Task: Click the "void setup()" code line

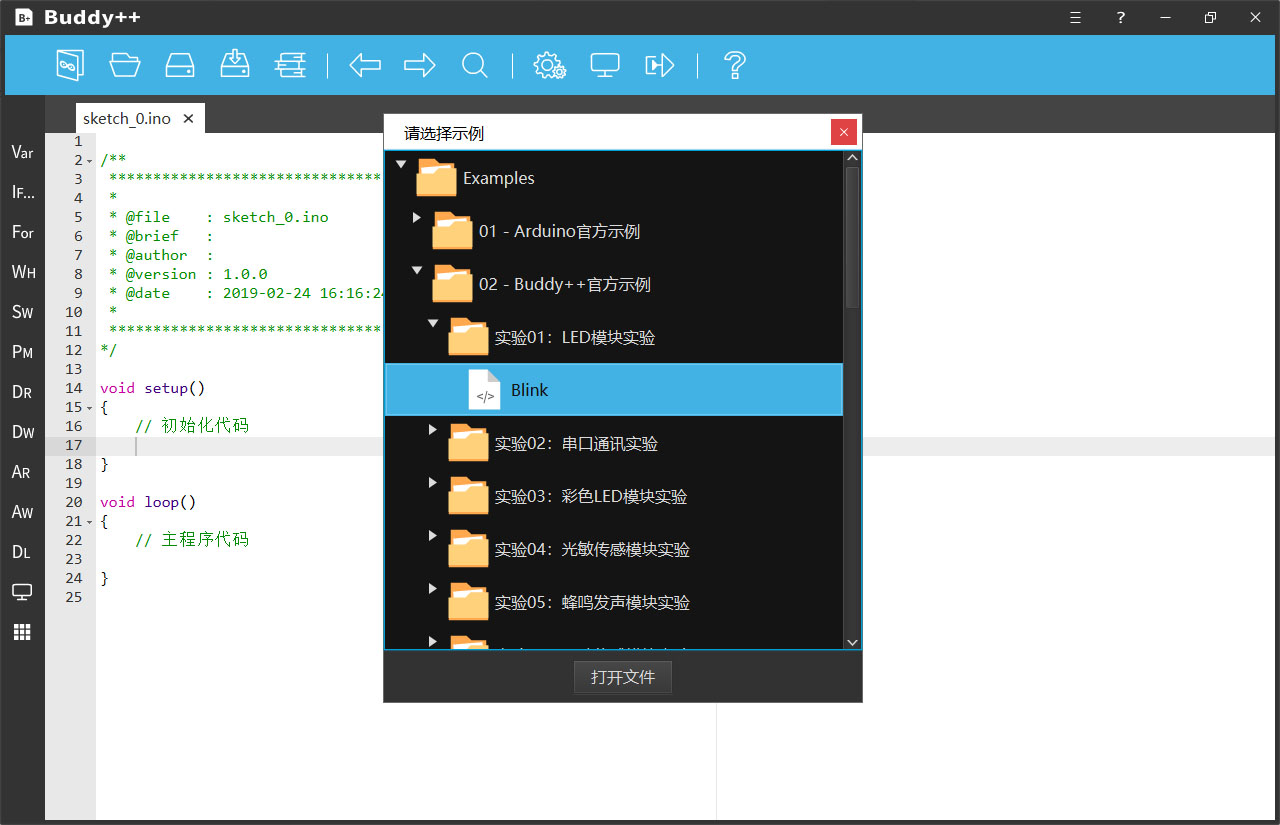Action: (152, 388)
